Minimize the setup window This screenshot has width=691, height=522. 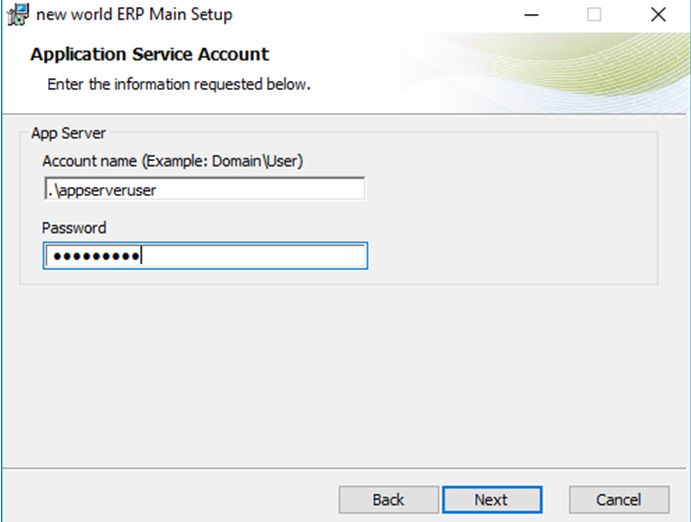pos(531,15)
